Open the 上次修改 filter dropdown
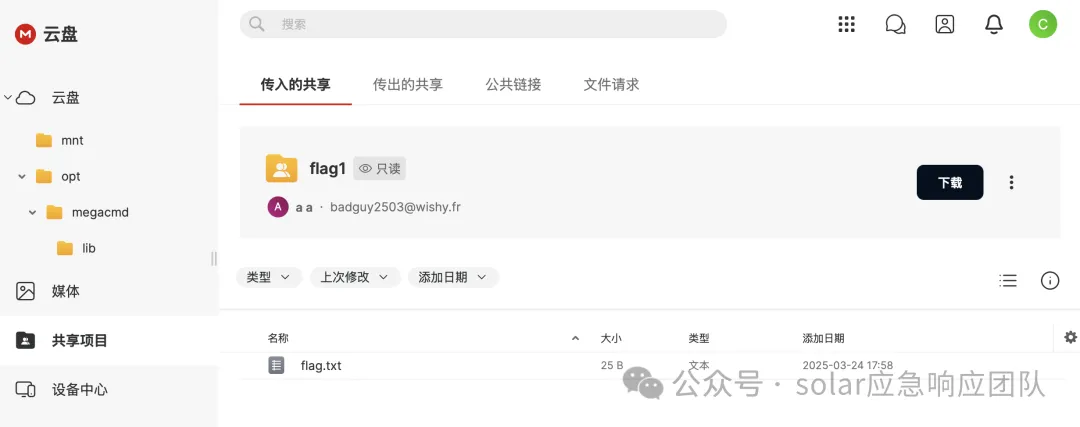 (x=355, y=278)
